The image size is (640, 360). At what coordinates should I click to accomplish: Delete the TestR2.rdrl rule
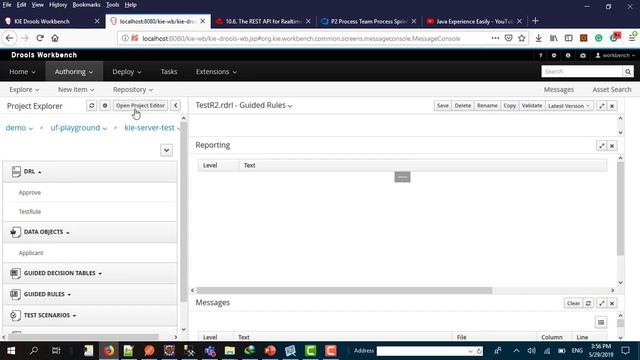pyautogui.click(x=462, y=106)
